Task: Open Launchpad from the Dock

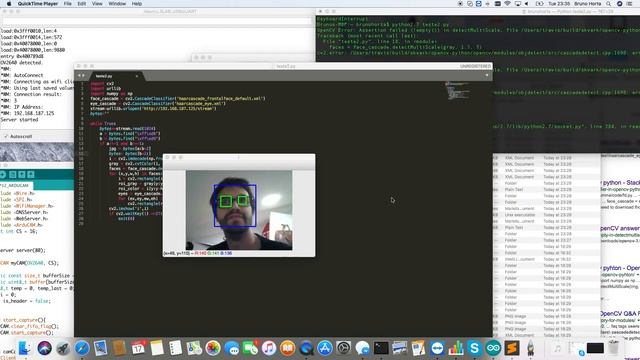Action: tap(63, 348)
